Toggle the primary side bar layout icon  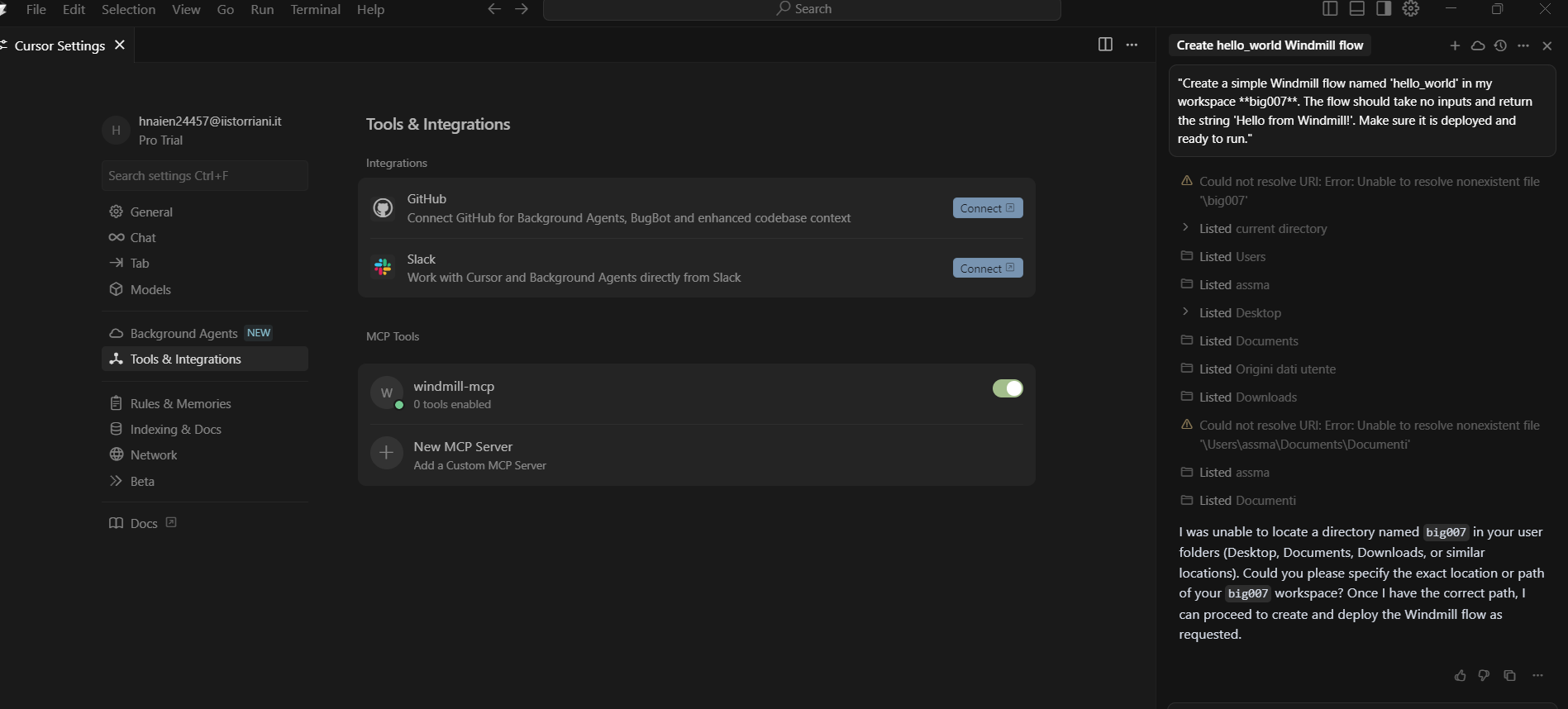coord(1330,8)
